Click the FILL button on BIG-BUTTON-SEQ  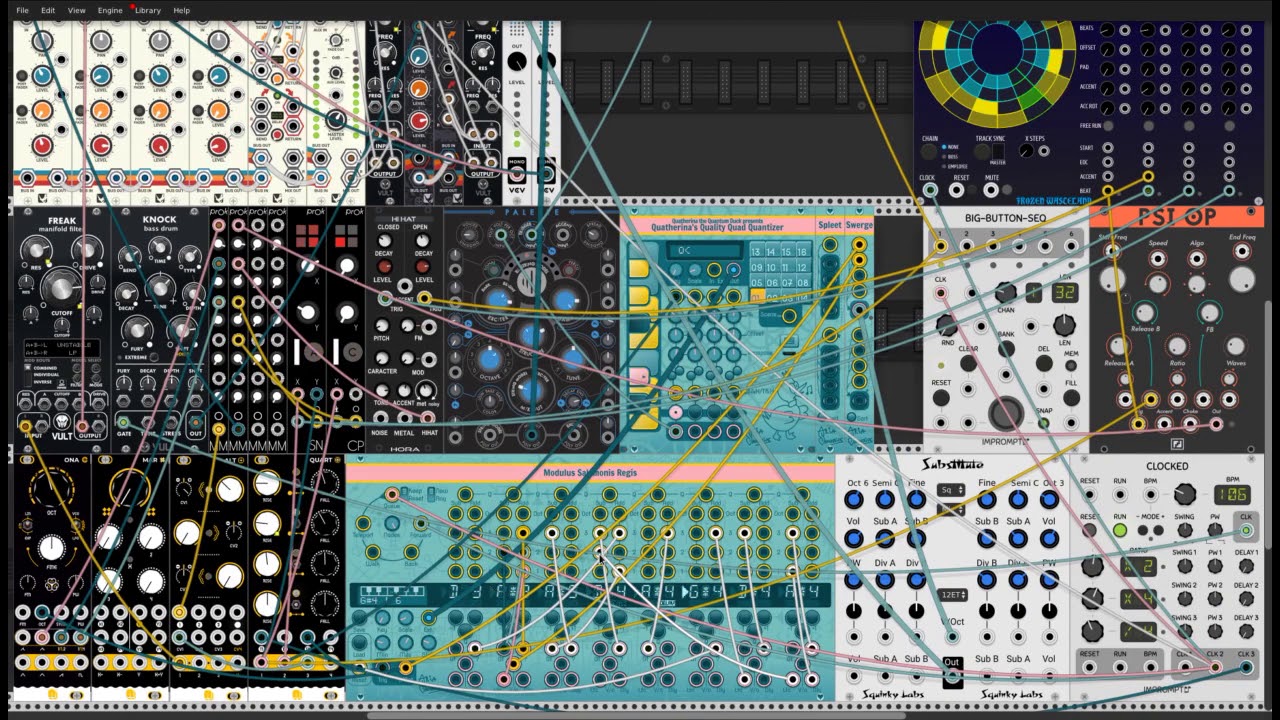(1070, 399)
